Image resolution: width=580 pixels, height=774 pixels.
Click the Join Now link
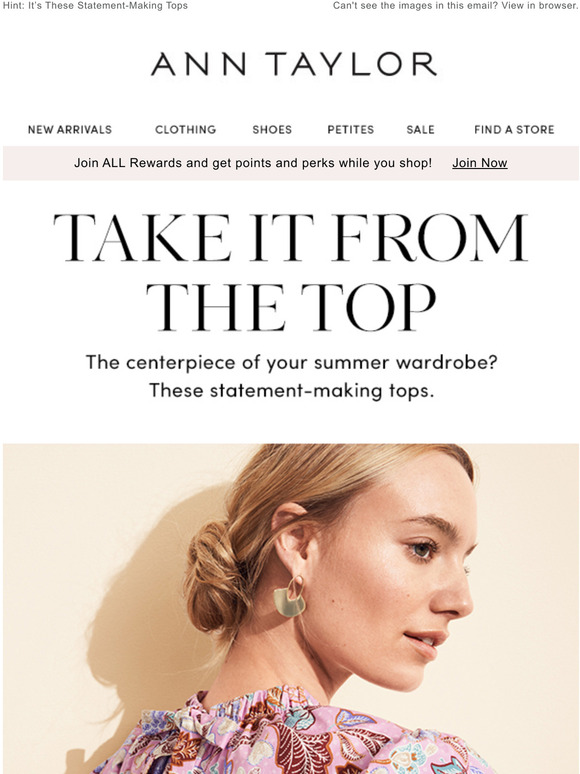click(480, 163)
